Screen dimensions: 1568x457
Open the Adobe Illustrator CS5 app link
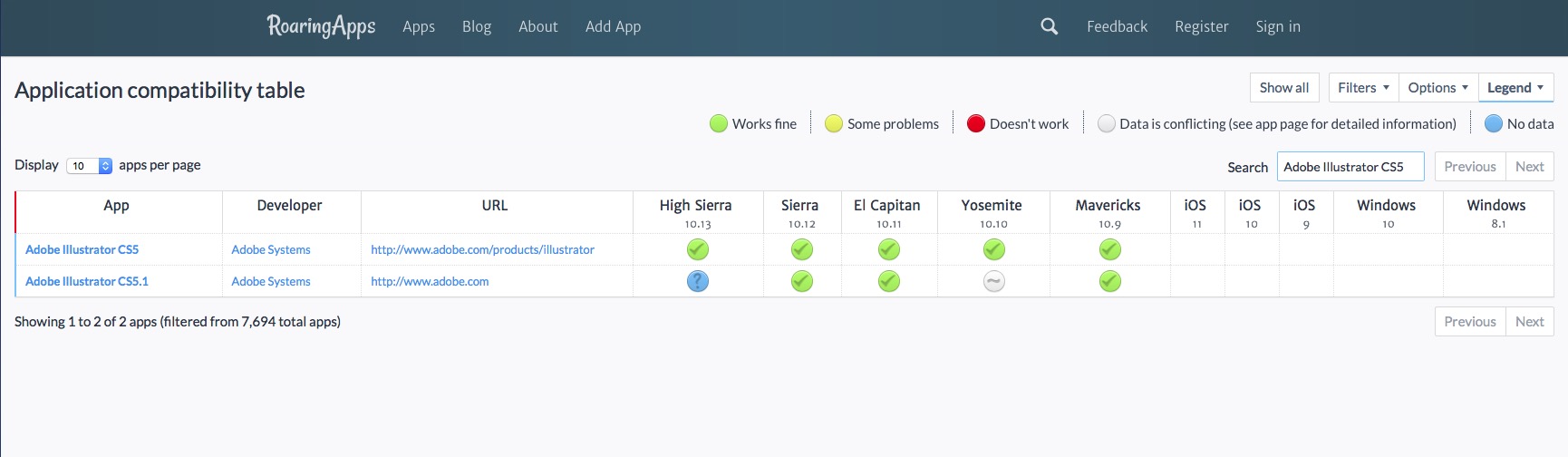click(x=82, y=249)
